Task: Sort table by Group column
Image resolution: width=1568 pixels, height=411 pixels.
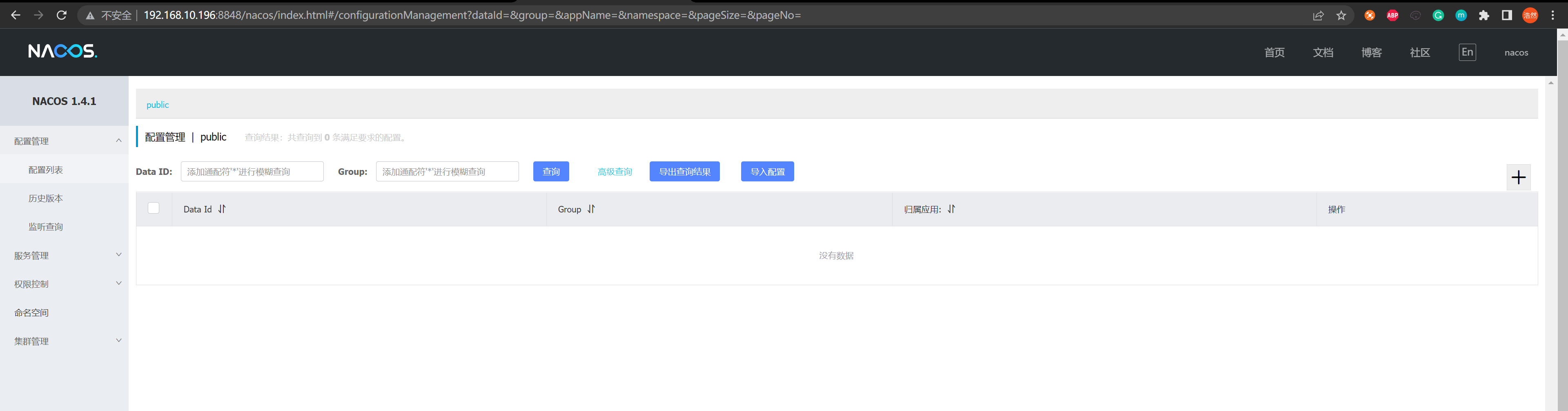Action: (x=591, y=209)
